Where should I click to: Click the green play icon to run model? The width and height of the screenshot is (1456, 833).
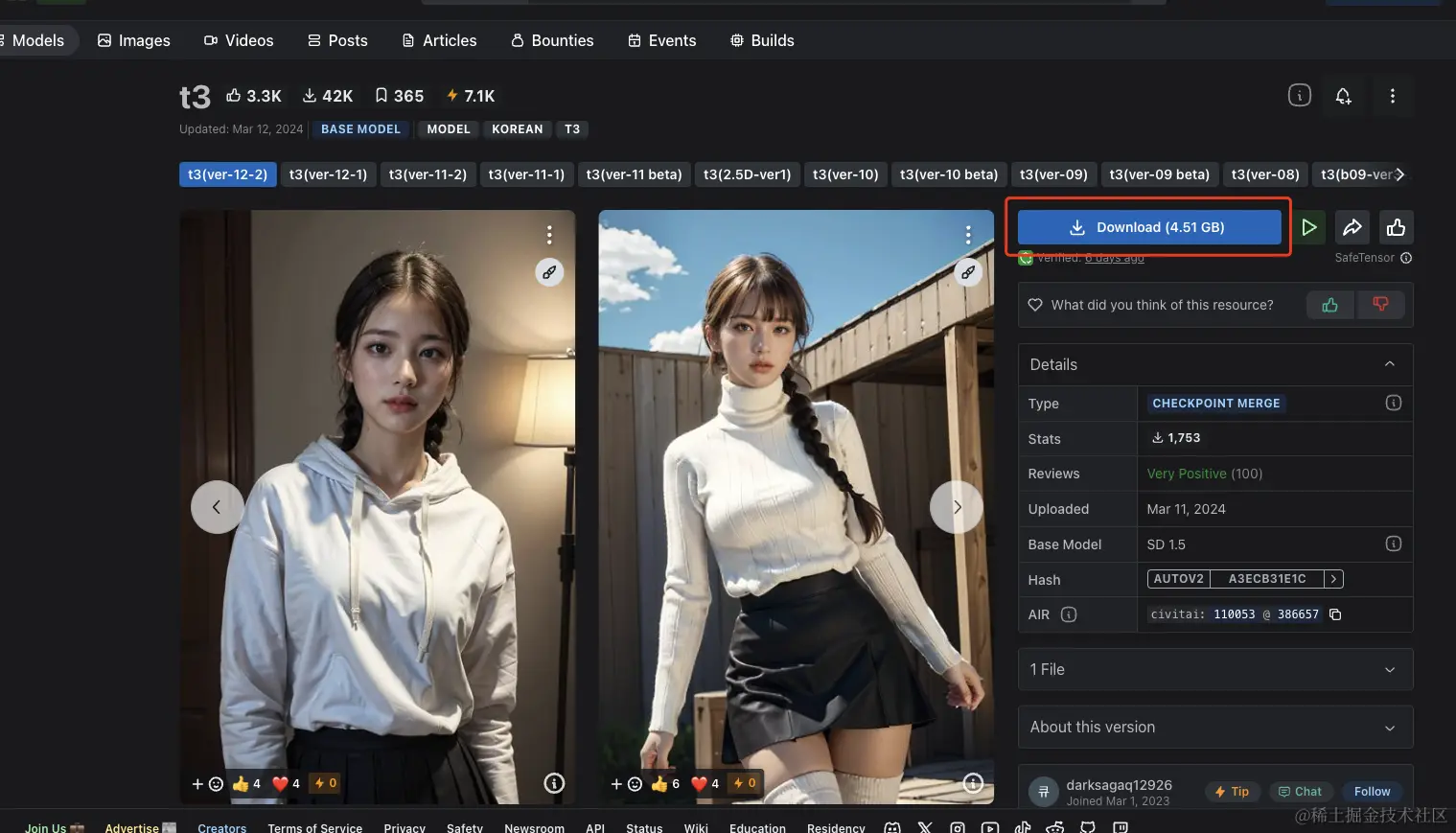point(1309,227)
